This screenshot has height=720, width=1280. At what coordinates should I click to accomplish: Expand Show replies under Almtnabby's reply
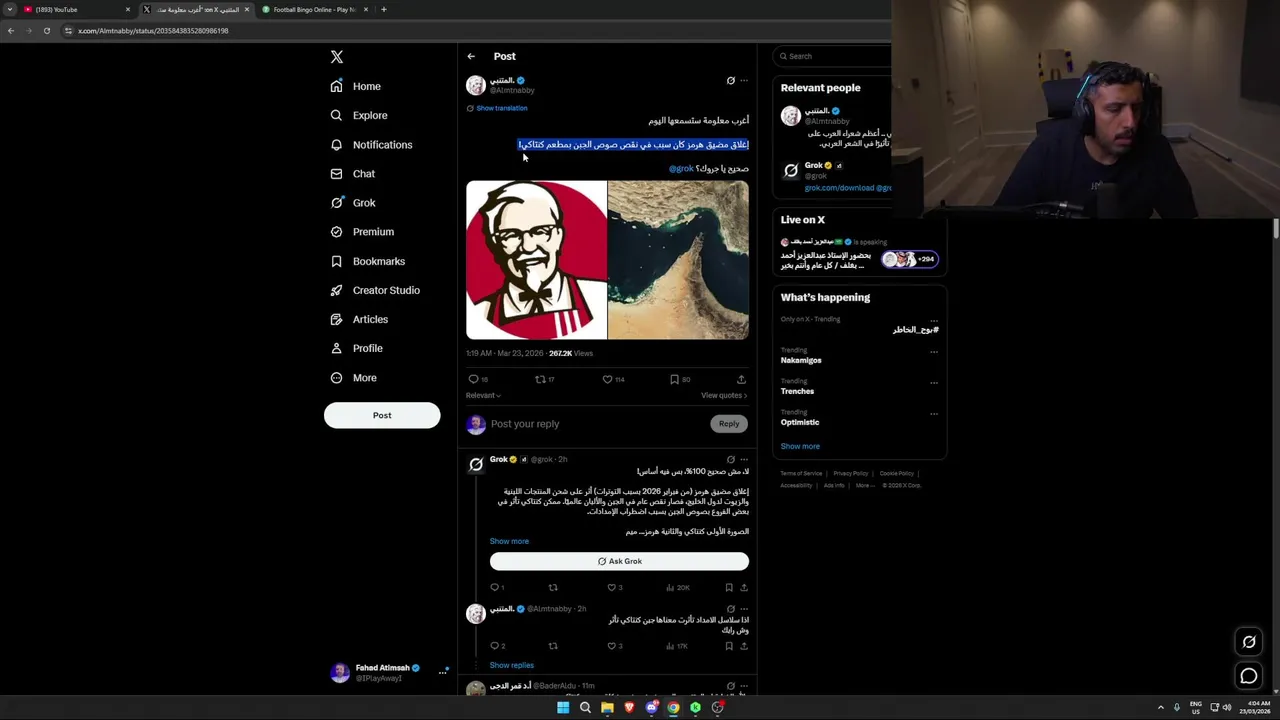pos(511,665)
